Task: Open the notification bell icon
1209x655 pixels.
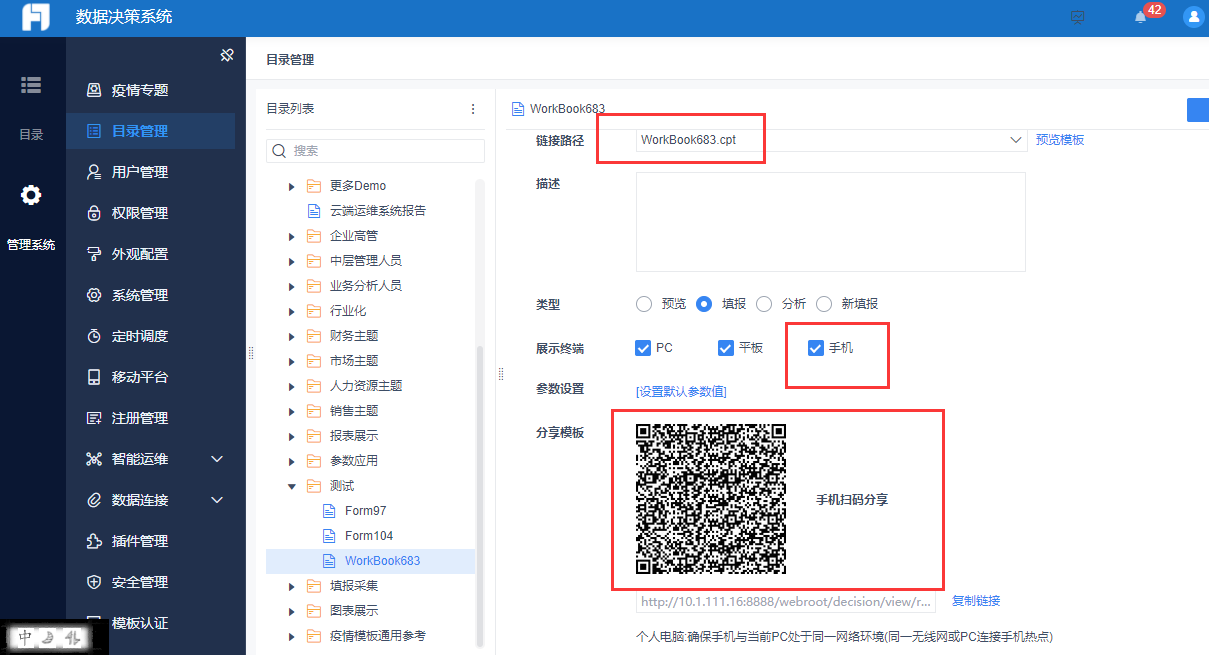Action: pyautogui.click(x=1140, y=17)
